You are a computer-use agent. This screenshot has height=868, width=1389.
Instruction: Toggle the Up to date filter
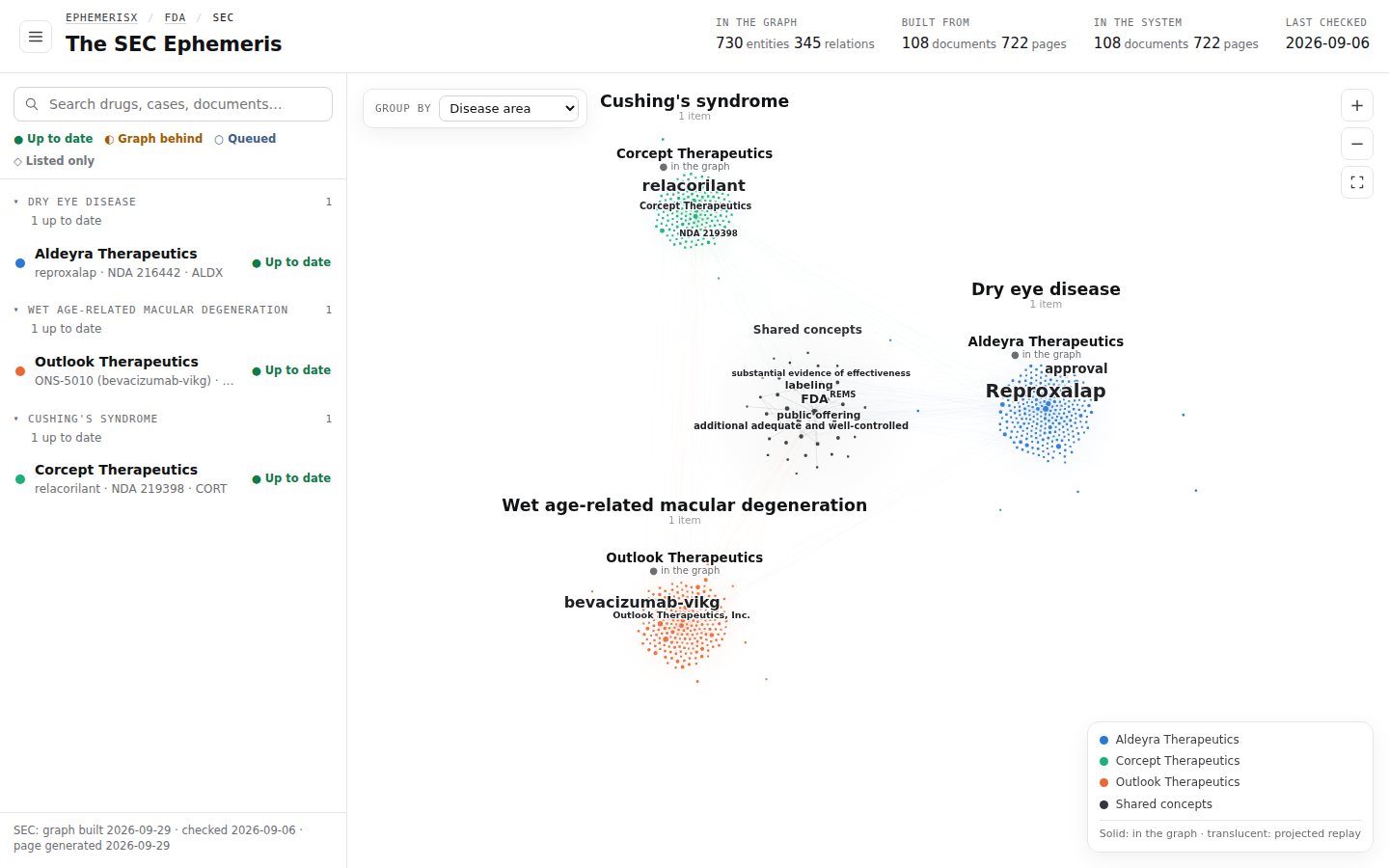pyautogui.click(x=53, y=139)
